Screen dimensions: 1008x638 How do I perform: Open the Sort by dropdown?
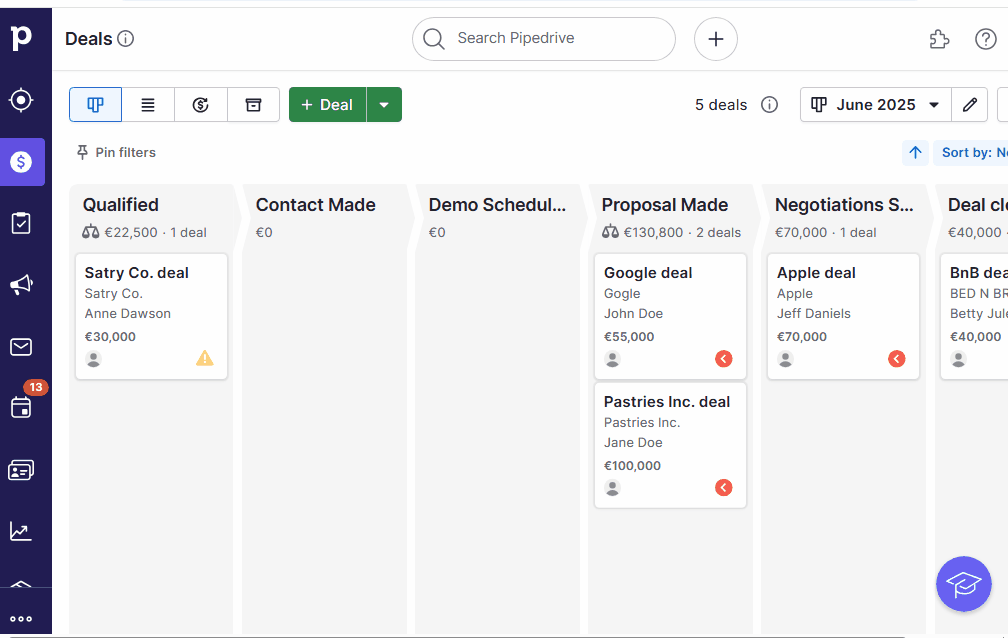[x=971, y=152]
